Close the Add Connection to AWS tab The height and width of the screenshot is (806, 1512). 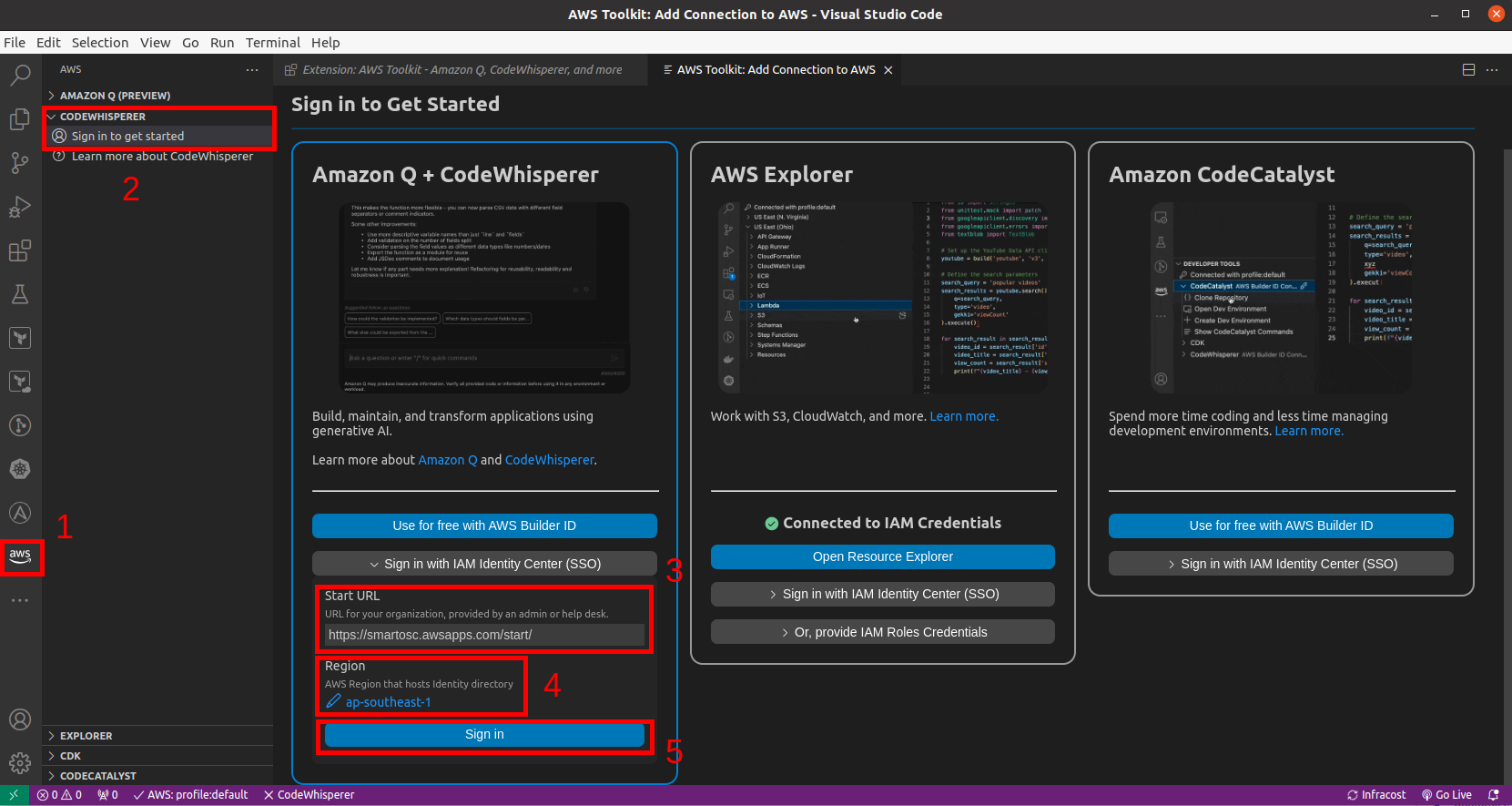(888, 70)
